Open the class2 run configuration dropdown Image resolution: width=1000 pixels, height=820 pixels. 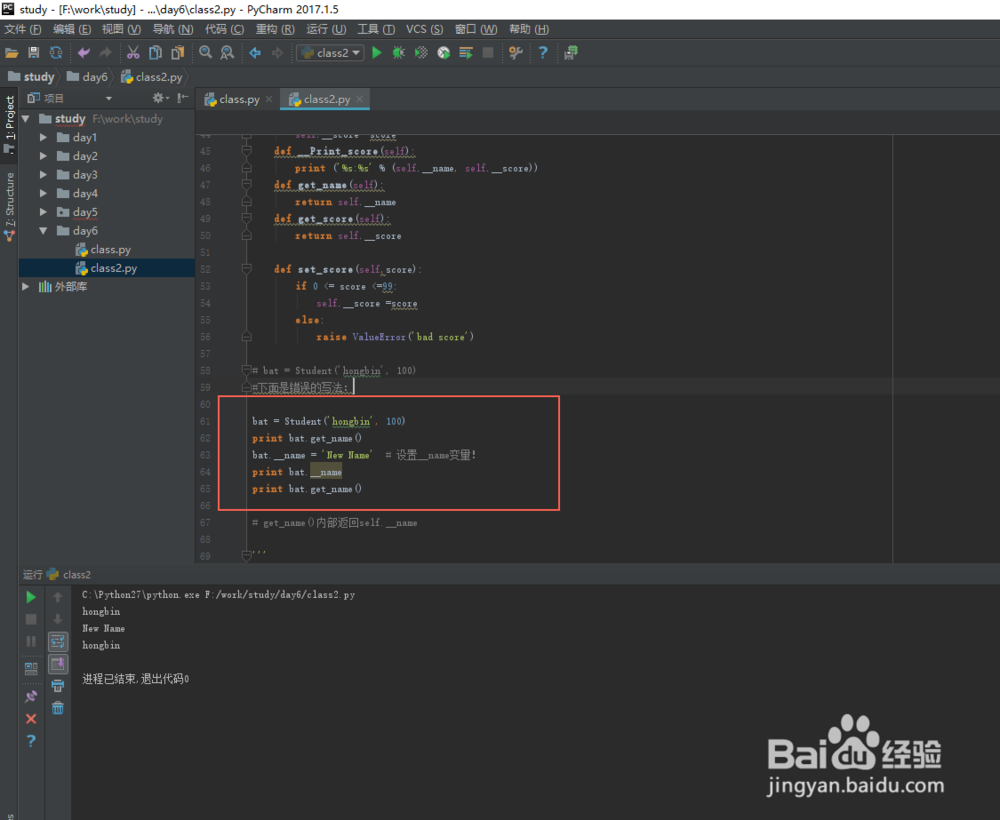coord(330,53)
